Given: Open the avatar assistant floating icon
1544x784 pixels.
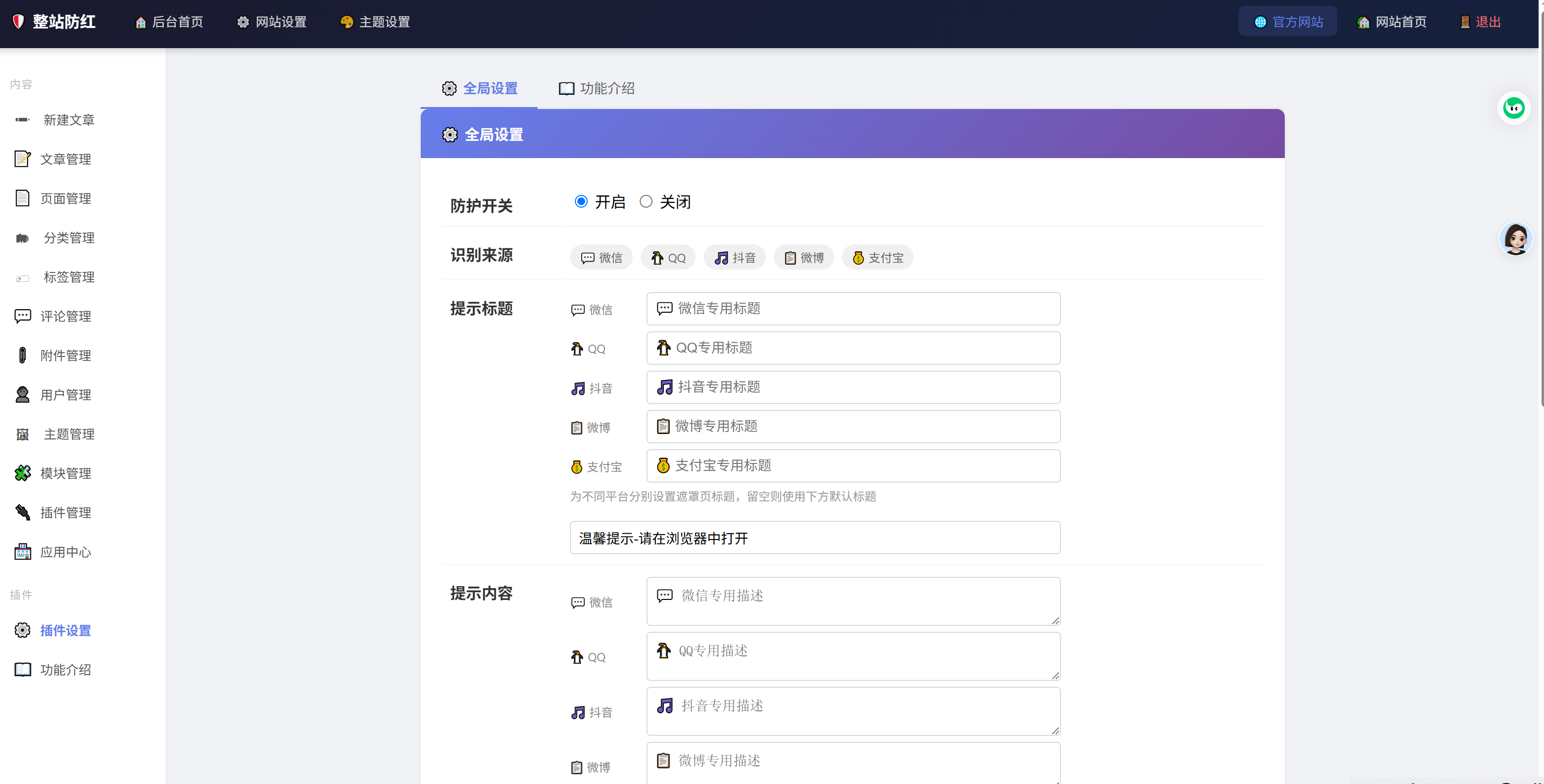Looking at the screenshot, I should point(1516,239).
